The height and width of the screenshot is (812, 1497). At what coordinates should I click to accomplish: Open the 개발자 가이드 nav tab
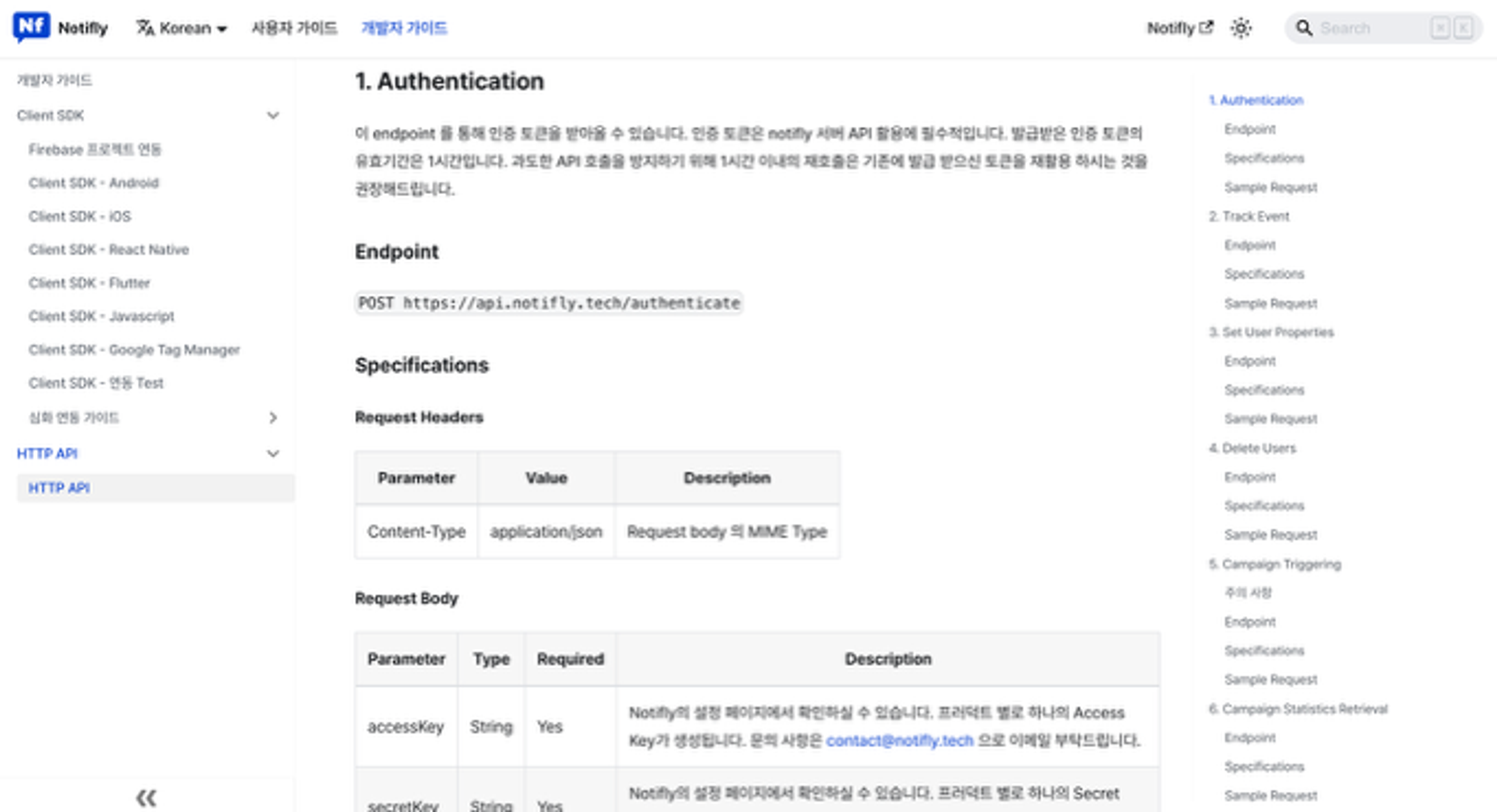pos(404,28)
